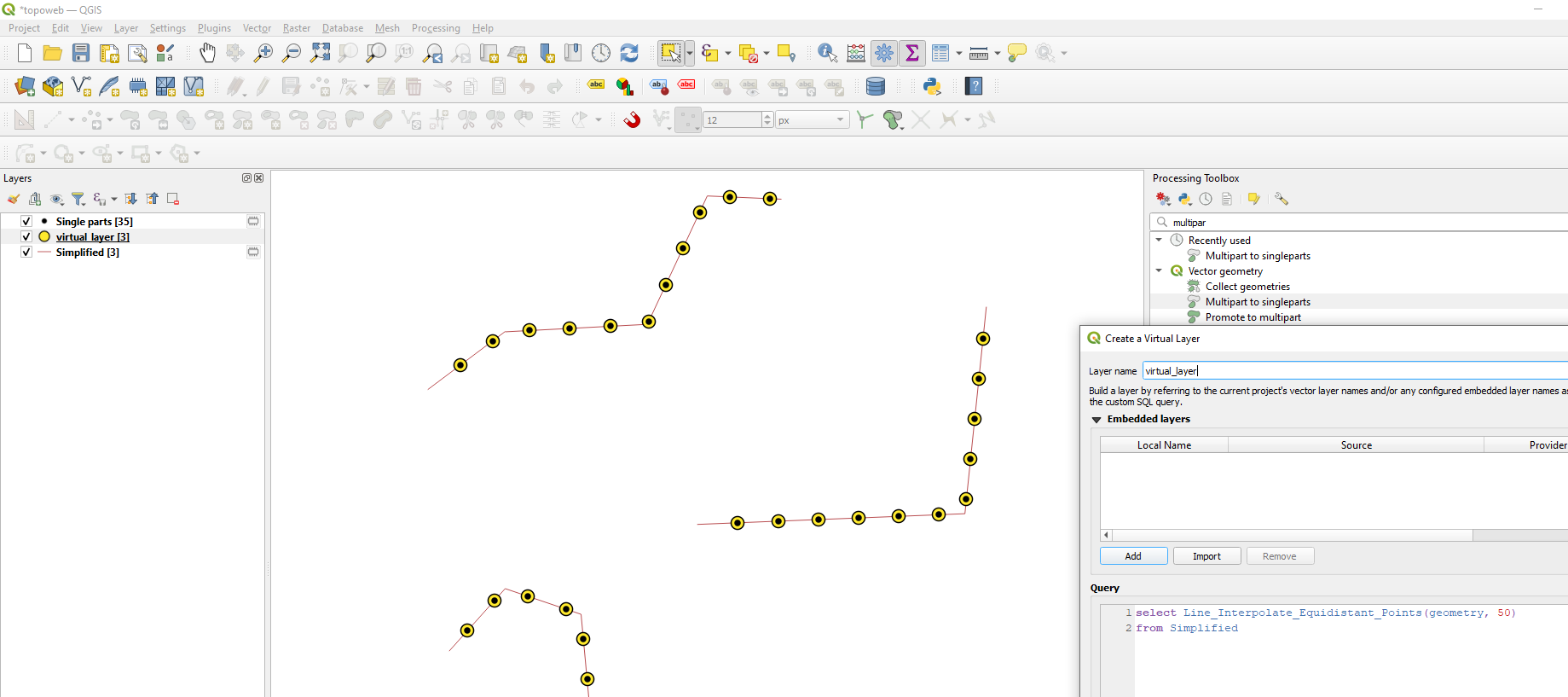This screenshot has height=697, width=1568.
Task: Toggle Select Features by area tool
Action: [671, 53]
